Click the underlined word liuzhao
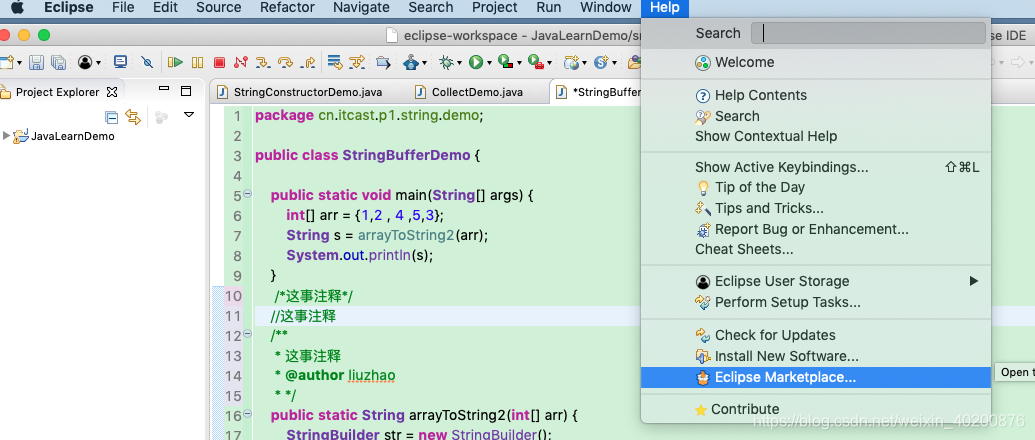Viewport: 1035px width, 440px height. [372, 376]
